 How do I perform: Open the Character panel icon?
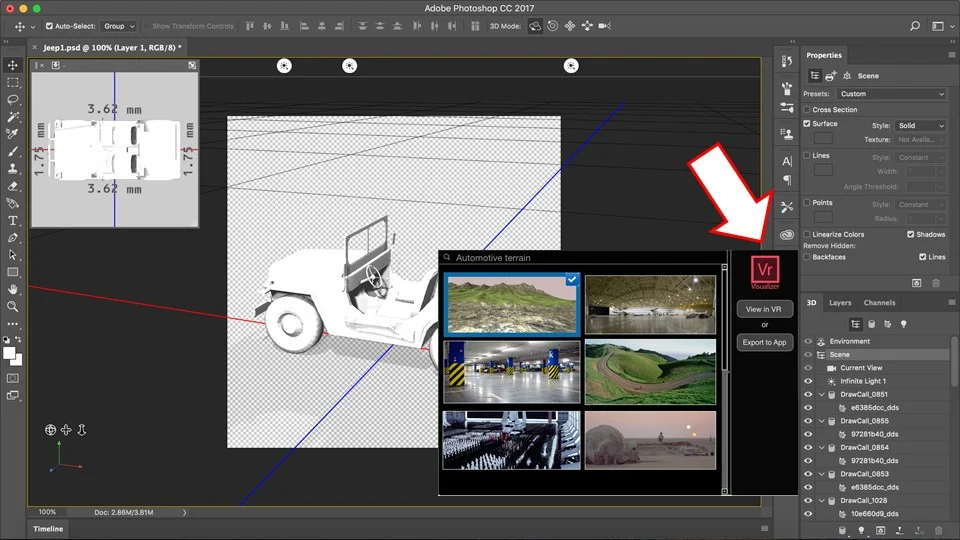(x=787, y=161)
